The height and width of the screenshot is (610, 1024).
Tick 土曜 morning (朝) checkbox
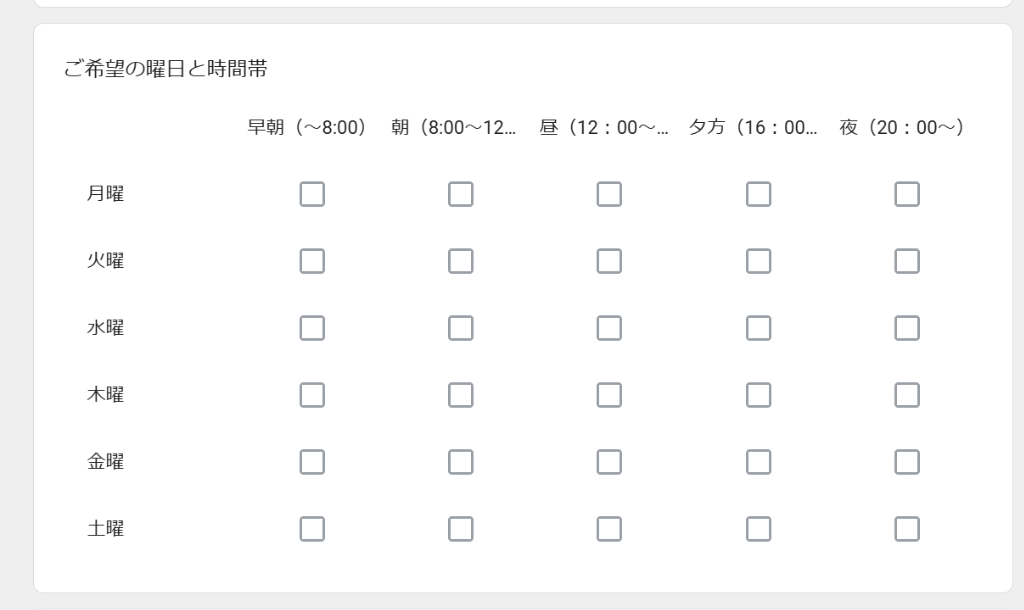click(x=461, y=528)
